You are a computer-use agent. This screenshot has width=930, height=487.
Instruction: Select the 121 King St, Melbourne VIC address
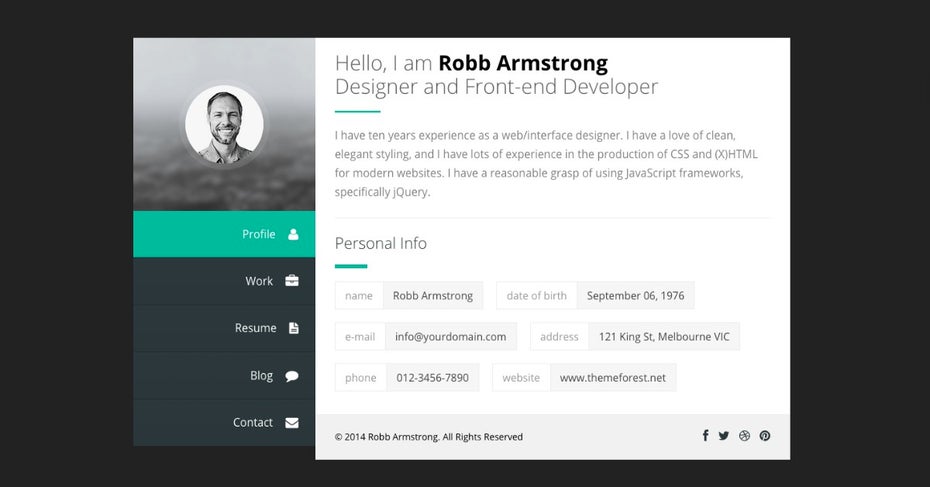click(664, 336)
